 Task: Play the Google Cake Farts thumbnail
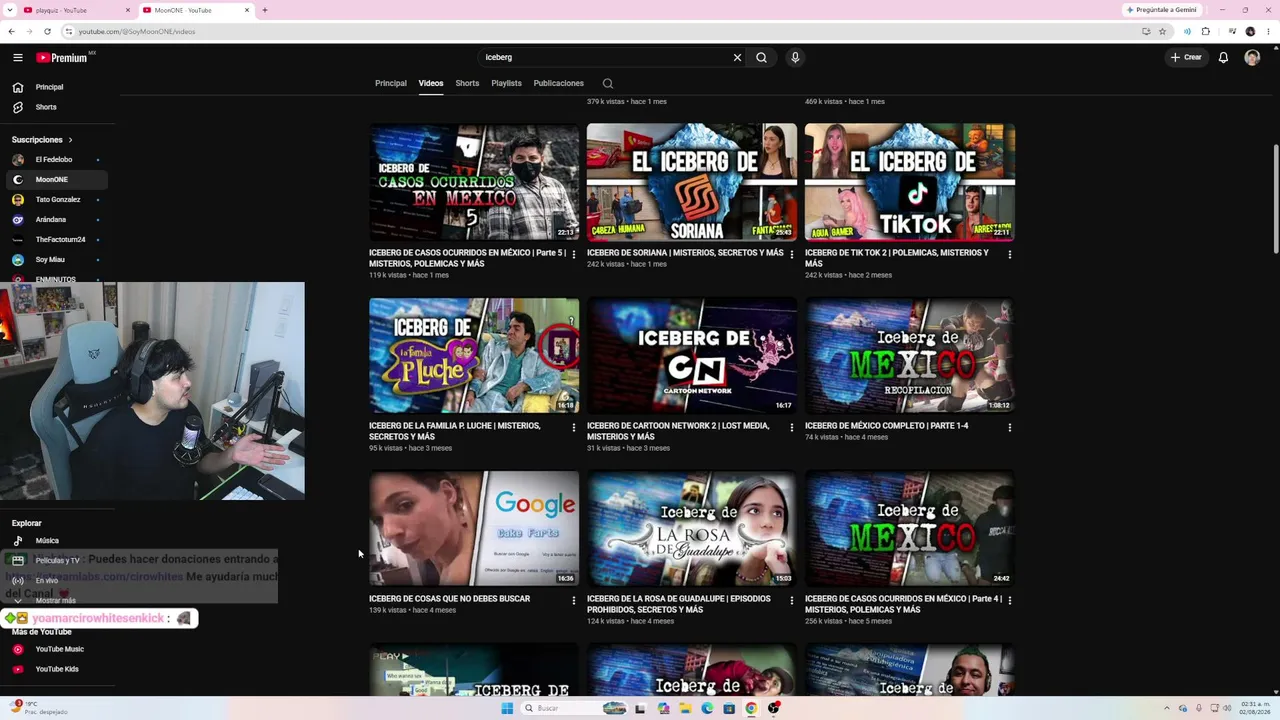pos(474,528)
